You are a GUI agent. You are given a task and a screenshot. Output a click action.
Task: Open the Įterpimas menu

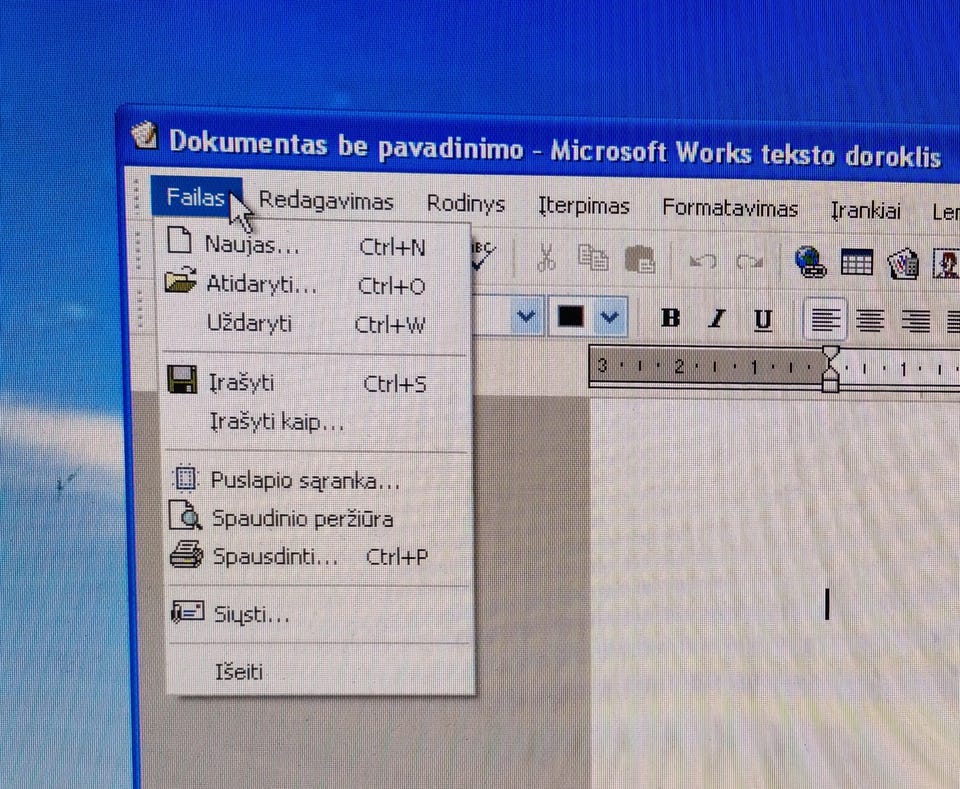(x=583, y=206)
